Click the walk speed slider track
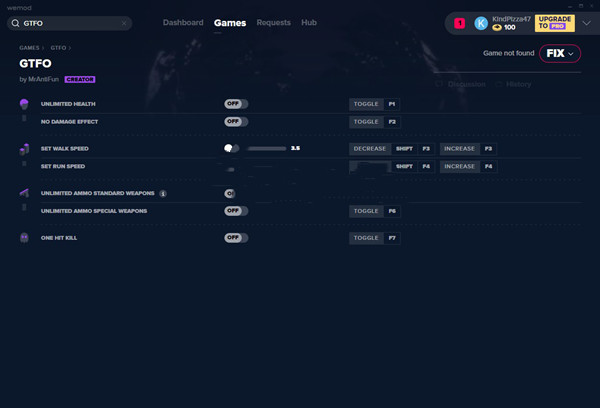 coord(267,149)
